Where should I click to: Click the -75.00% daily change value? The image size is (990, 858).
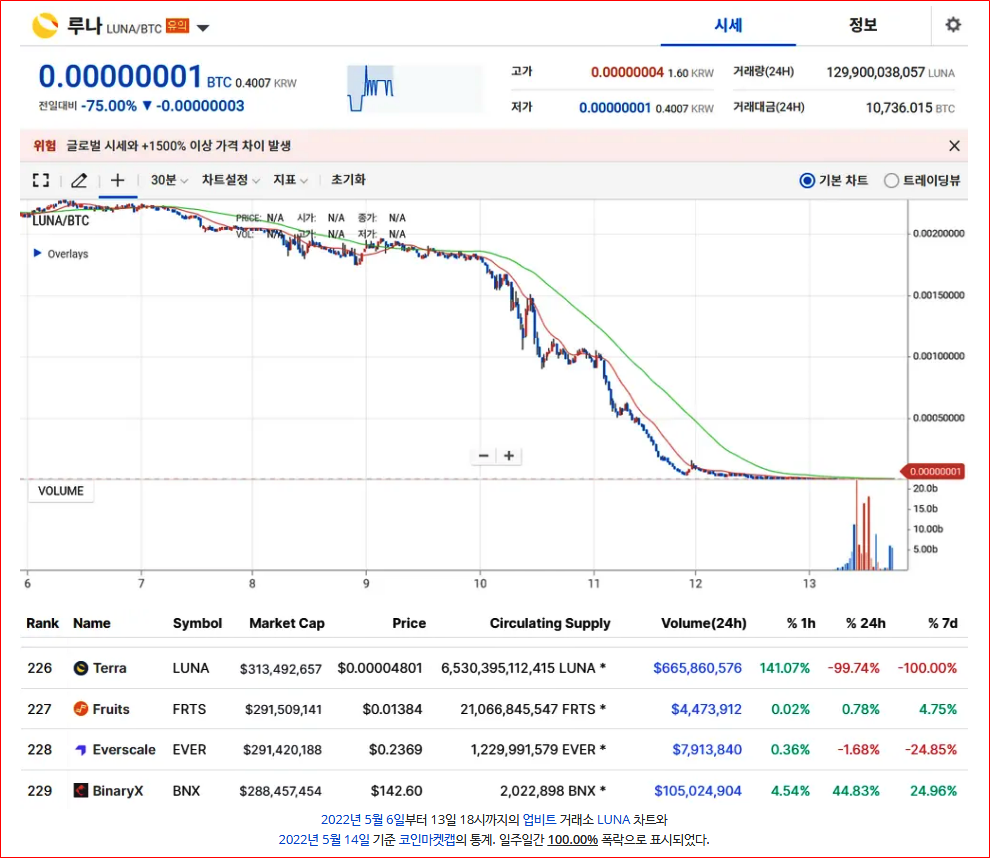109,106
